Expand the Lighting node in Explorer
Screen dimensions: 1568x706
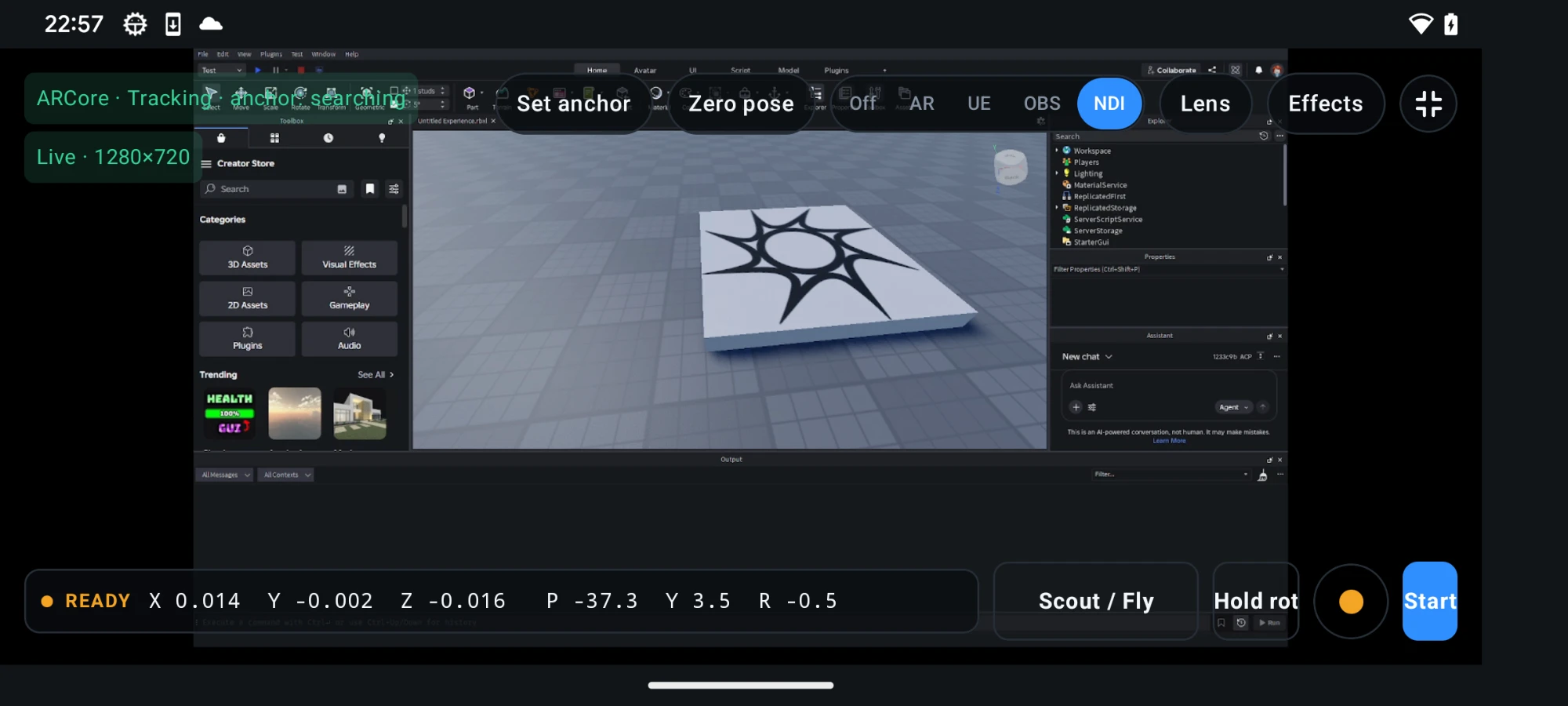[x=1057, y=173]
